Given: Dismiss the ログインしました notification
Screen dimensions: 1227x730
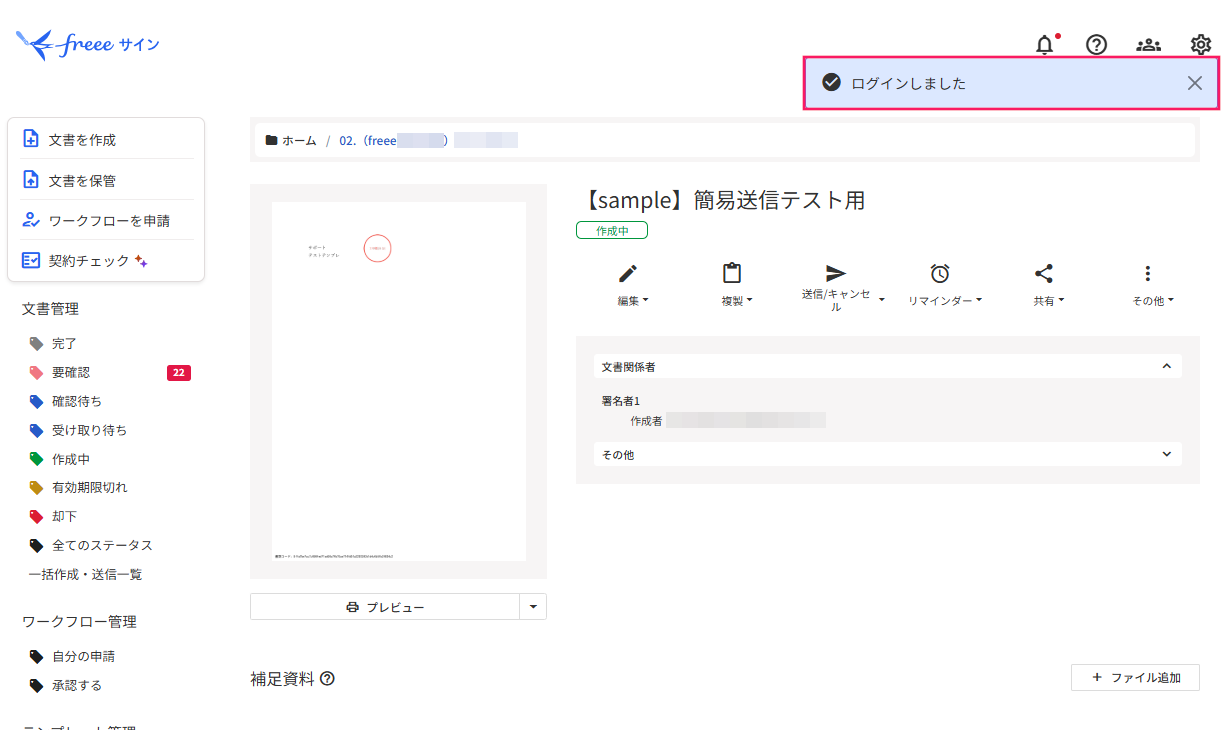Looking at the screenshot, I should tap(1195, 83).
